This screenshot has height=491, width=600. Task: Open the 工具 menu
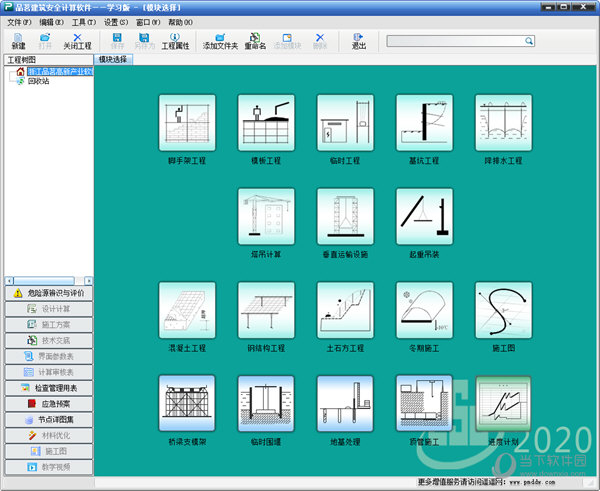84,22
